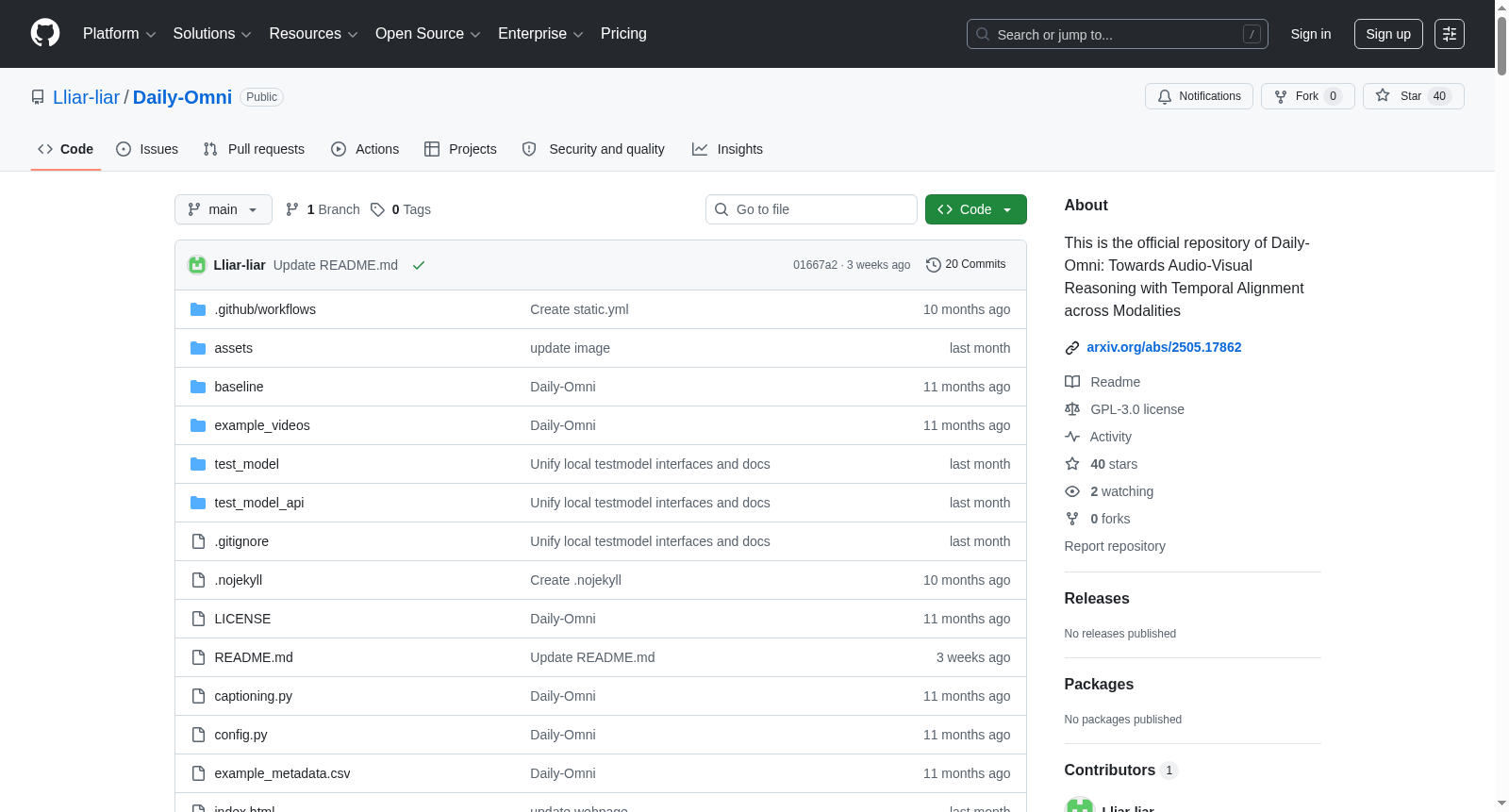The height and width of the screenshot is (812, 1509).
Task: Open the 20 Commits history link
Action: click(x=967, y=265)
